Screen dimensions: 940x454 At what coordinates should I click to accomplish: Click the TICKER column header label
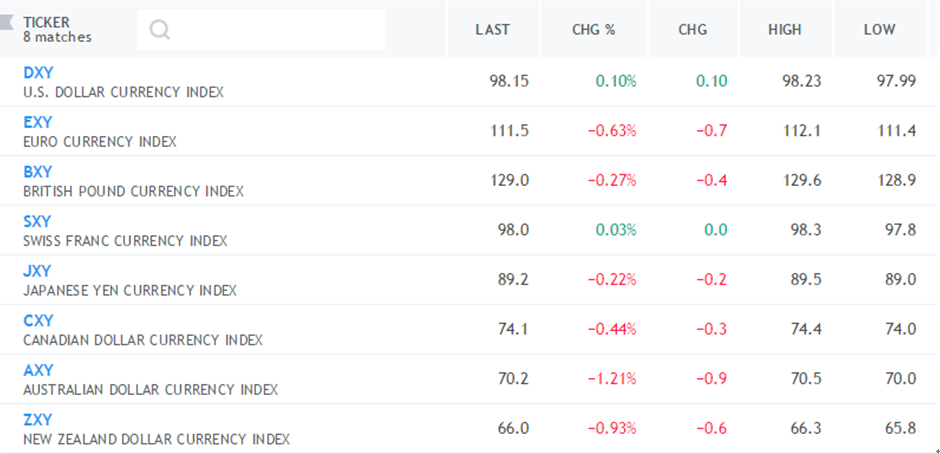47,22
